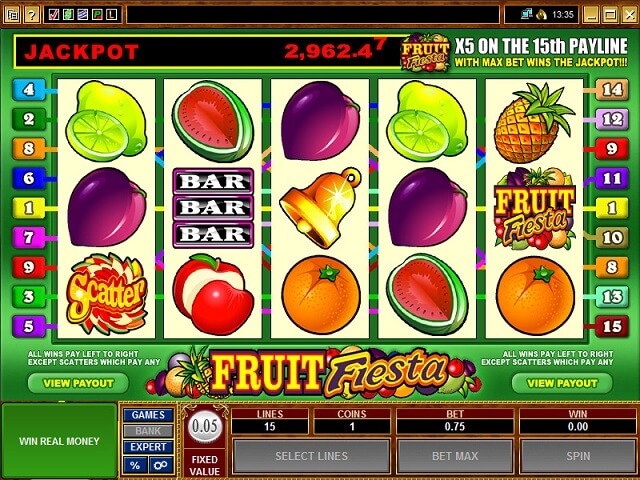Click the striped blue indicator icon

[x=83, y=15]
